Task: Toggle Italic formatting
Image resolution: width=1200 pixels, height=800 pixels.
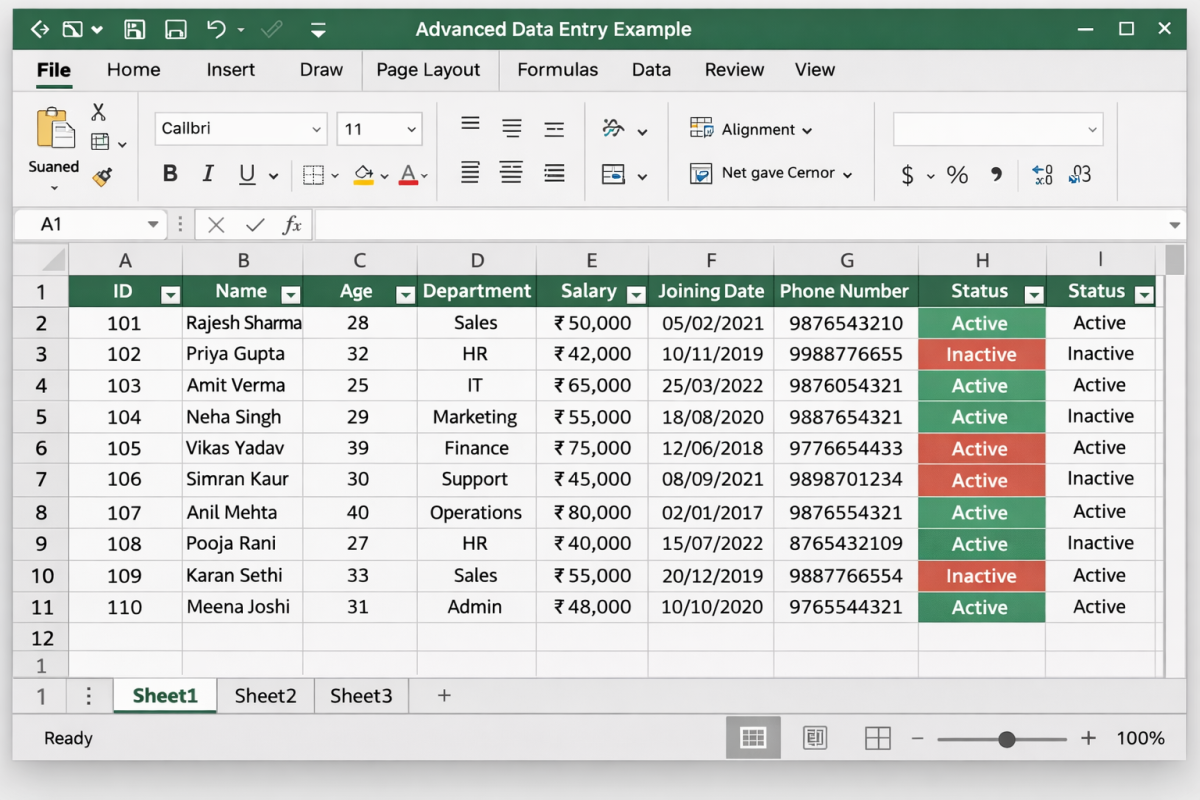Action: pyautogui.click(x=208, y=174)
